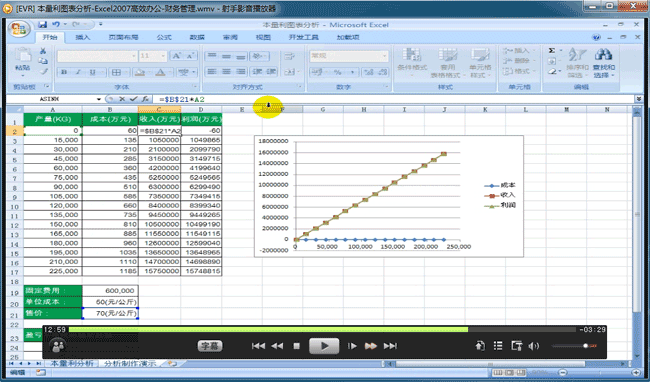Click the Merge and Center icon
Image resolution: width=650 pixels, height=382 pixels.
click(289, 72)
